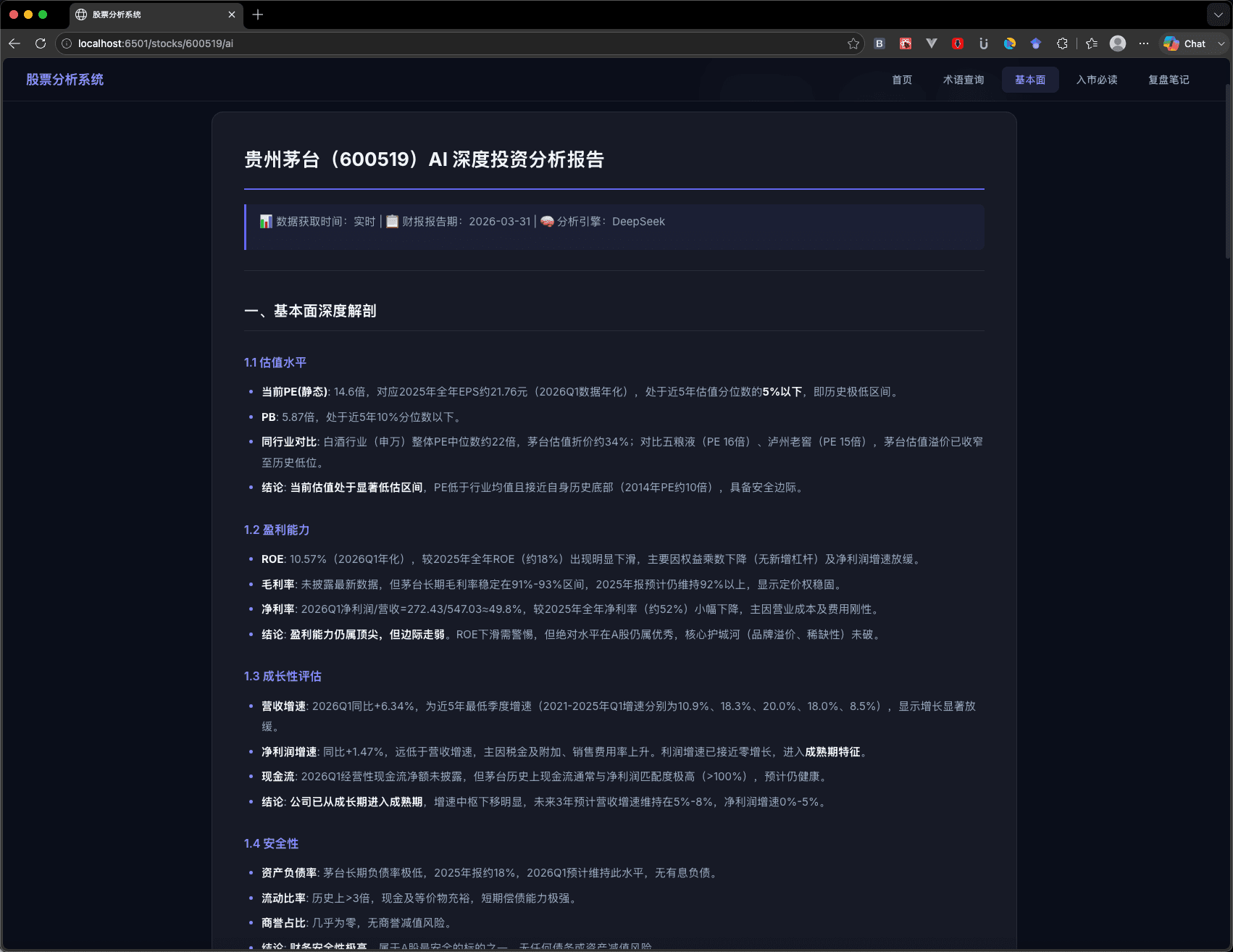Open the V-shaped extension icon

tap(932, 43)
